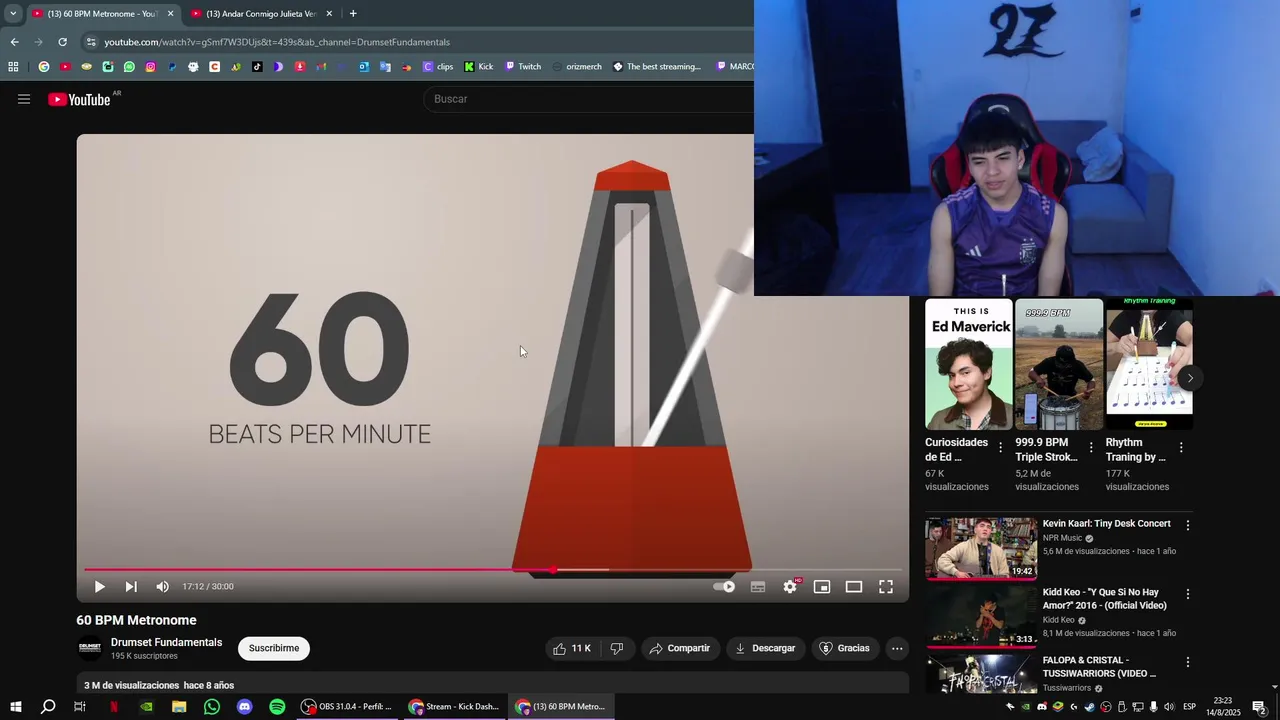This screenshot has width=1280, height=720.
Task: Play the metronome video
Action: pos(99,587)
